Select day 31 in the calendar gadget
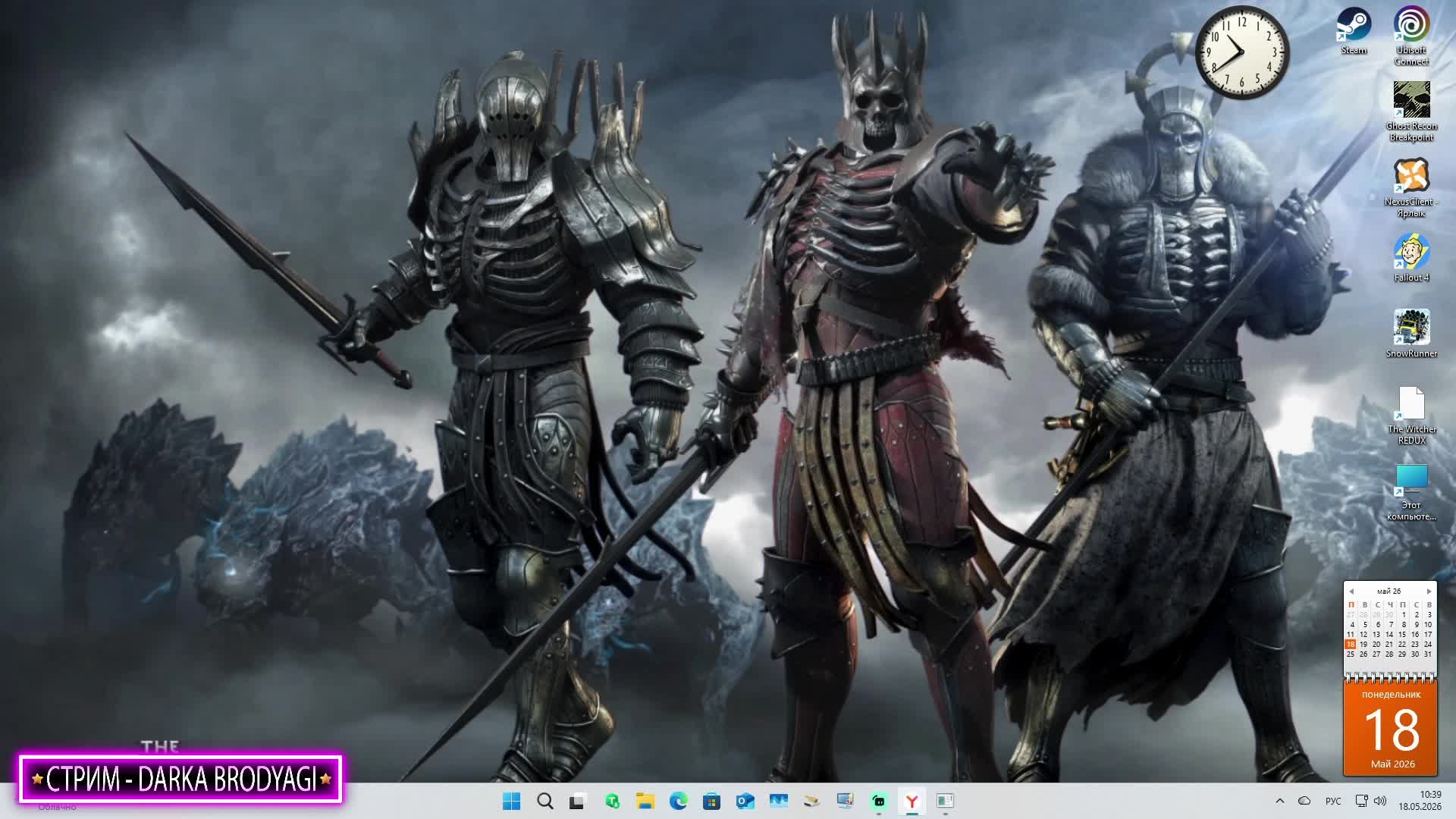The height and width of the screenshot is (819, 1456). click(x=1428, y=654)
